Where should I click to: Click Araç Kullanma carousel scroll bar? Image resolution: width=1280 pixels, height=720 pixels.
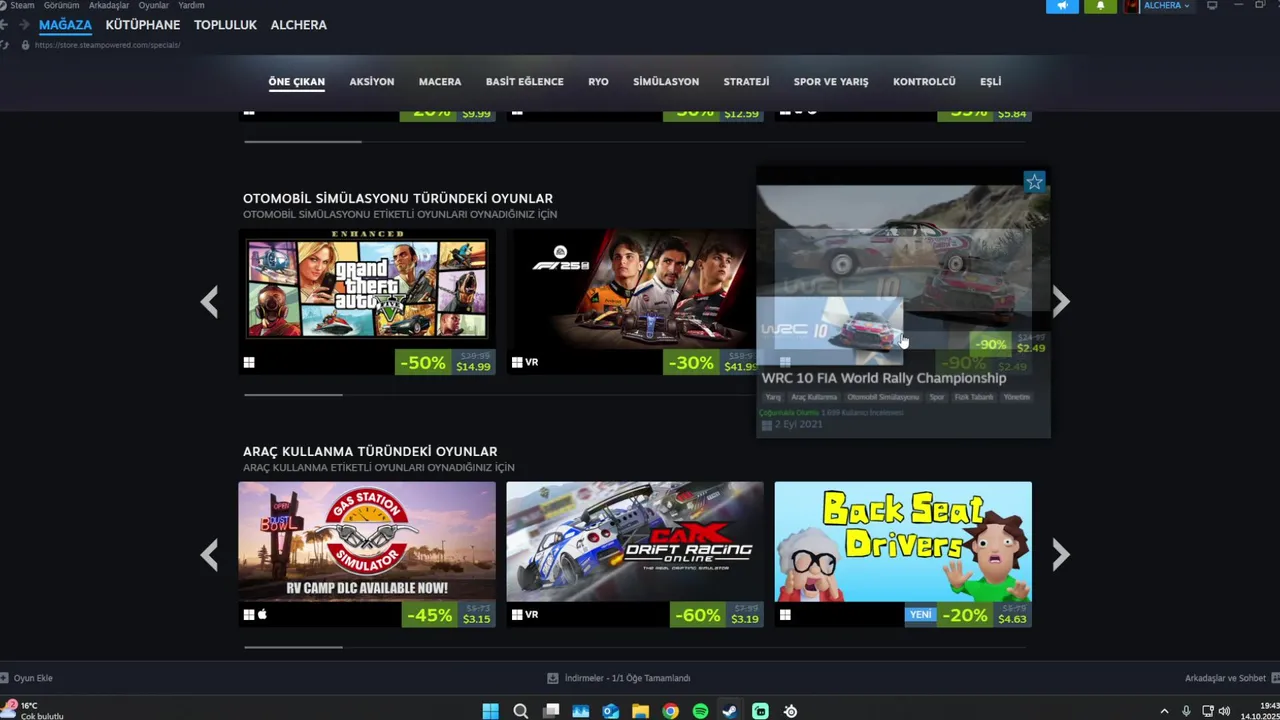pos(293,647)
